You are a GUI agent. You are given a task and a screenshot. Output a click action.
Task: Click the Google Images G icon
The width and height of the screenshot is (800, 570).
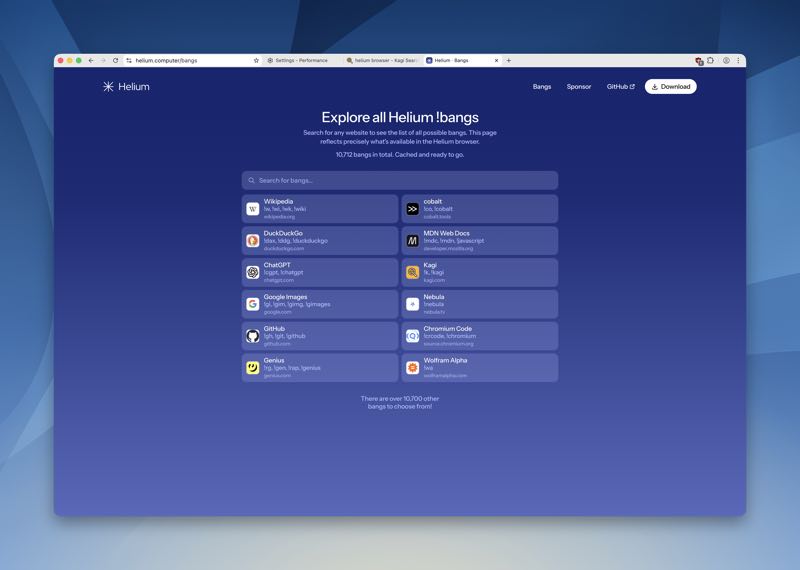click(253, 304)
